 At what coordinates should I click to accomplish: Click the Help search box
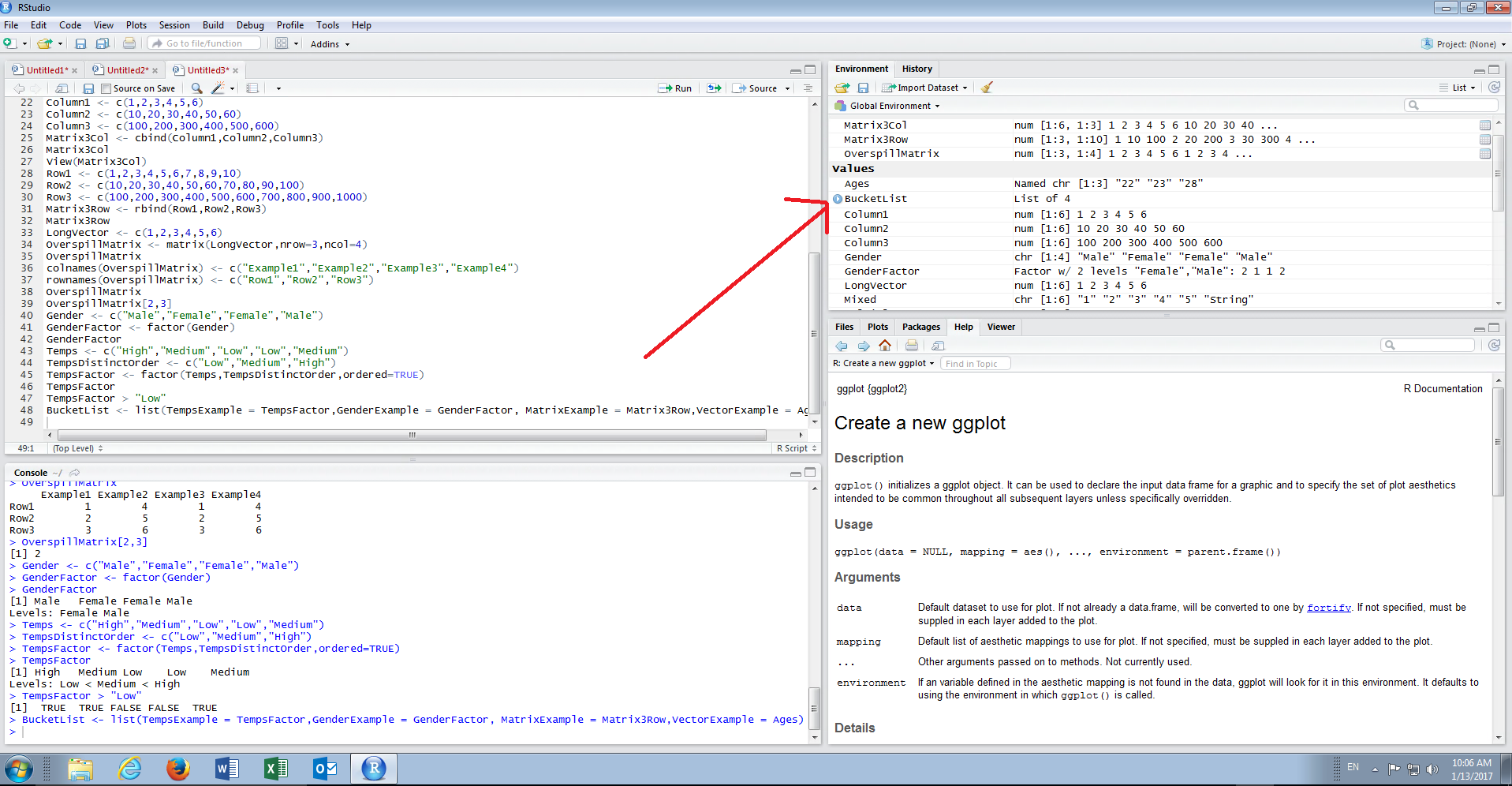click(x=1428, y=345)
